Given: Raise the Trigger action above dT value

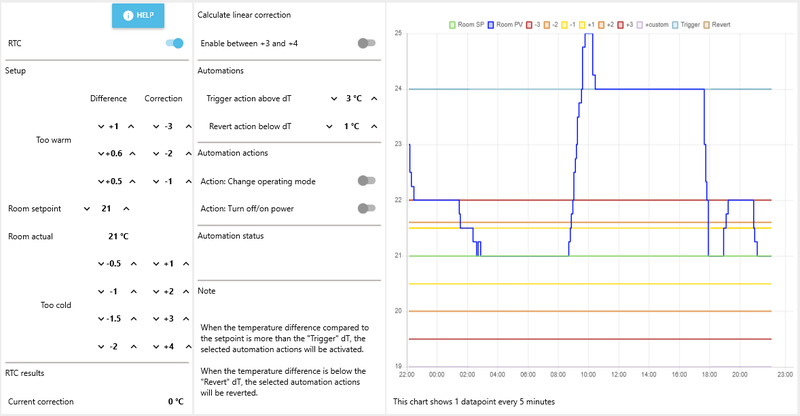Looking at the screenshot, I should click(373, 99).
